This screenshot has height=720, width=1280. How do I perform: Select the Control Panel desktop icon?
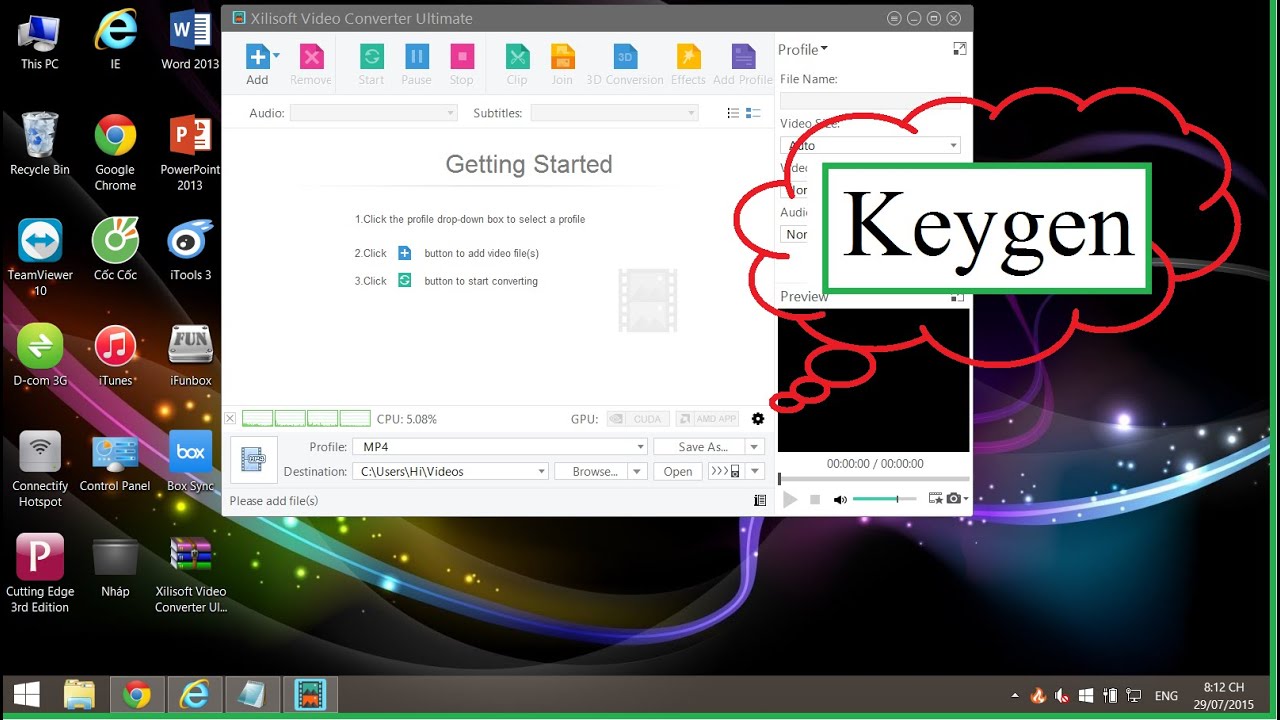(x=115, y=463)
